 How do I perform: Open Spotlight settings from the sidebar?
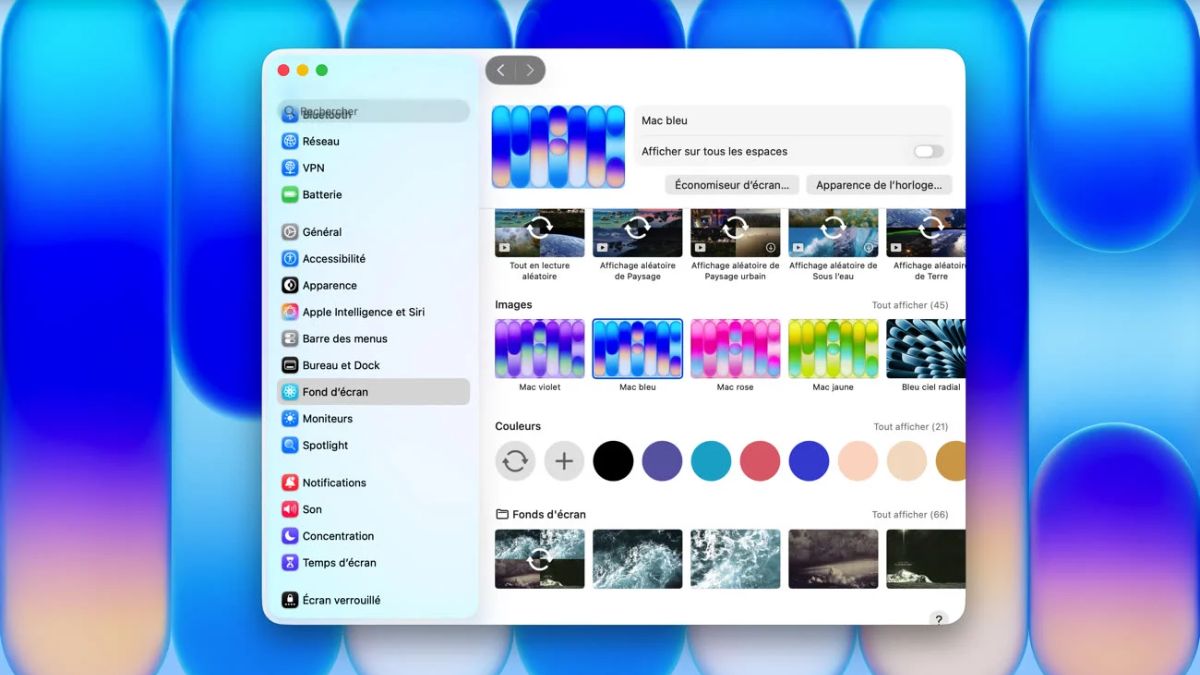pos(289,445)
